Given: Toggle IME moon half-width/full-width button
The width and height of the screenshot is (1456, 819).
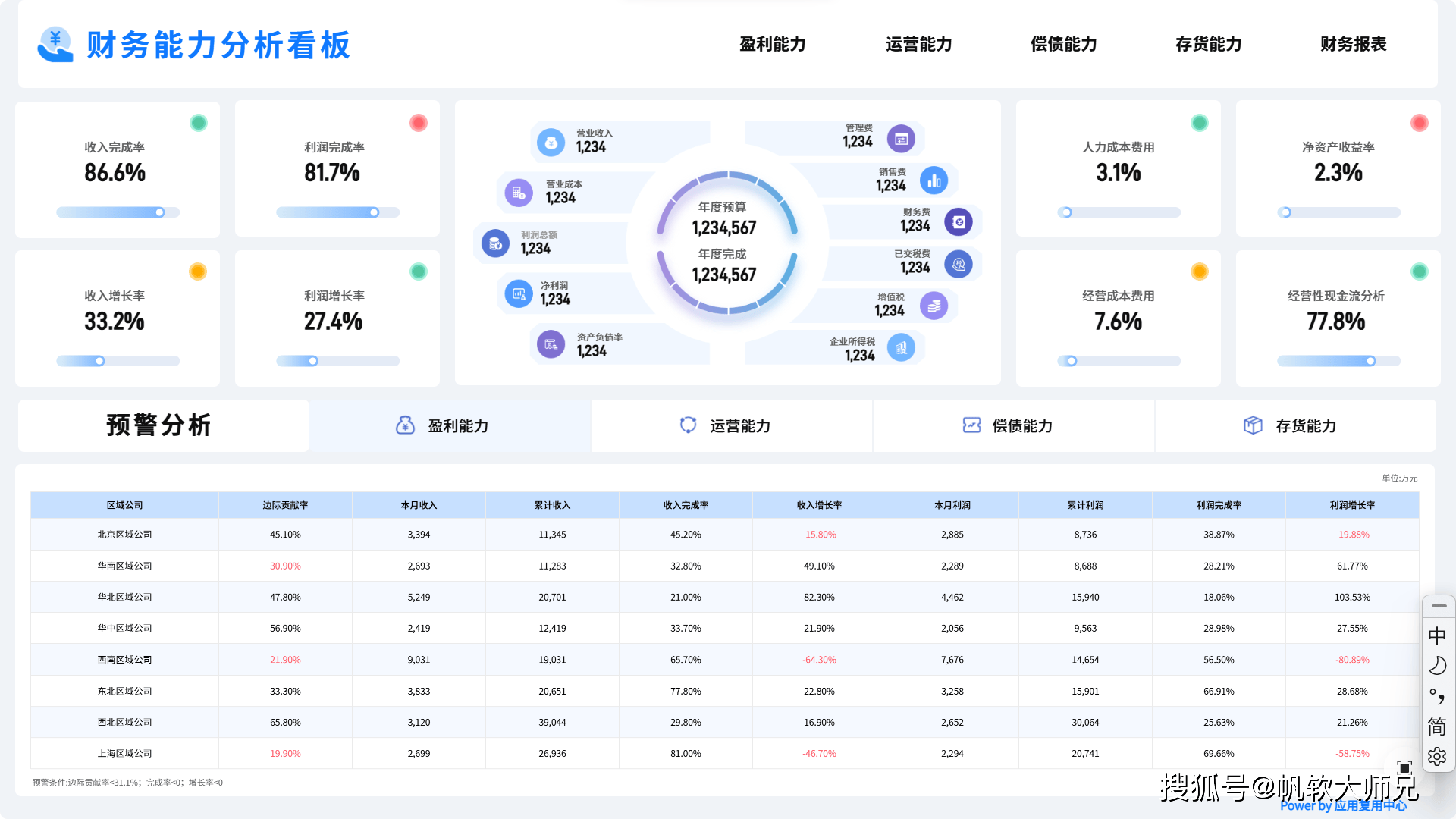Looking at the screenshot, I should [x=1437, y=666].
